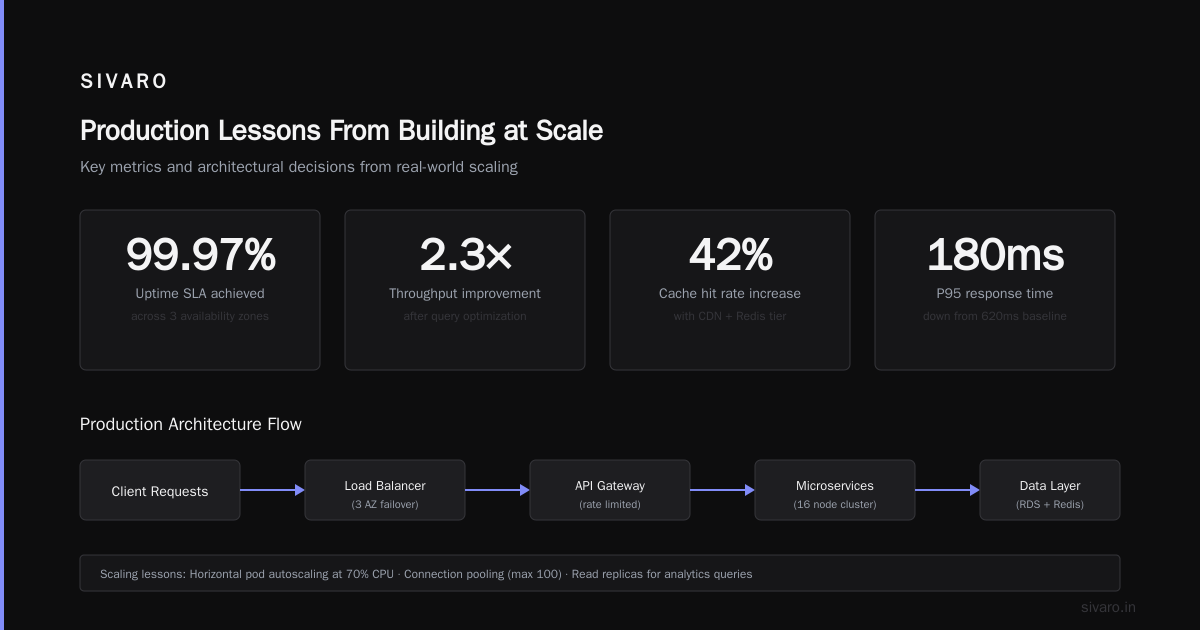Click the Scaling lessons footer bar
This screenshot has width=1200, height=630.
pos(600,573)
